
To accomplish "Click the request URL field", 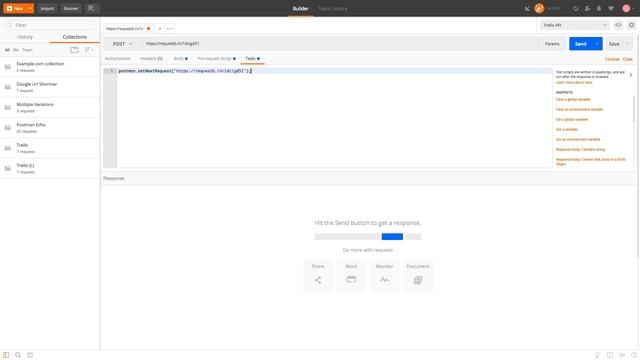I will (x=340, y=44).
